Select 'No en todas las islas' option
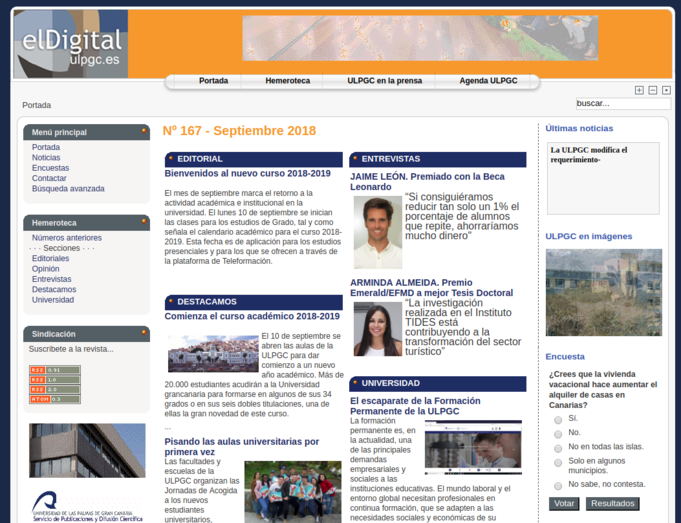The width and height of the screenshot is (681, 523). tap(558, 446)
